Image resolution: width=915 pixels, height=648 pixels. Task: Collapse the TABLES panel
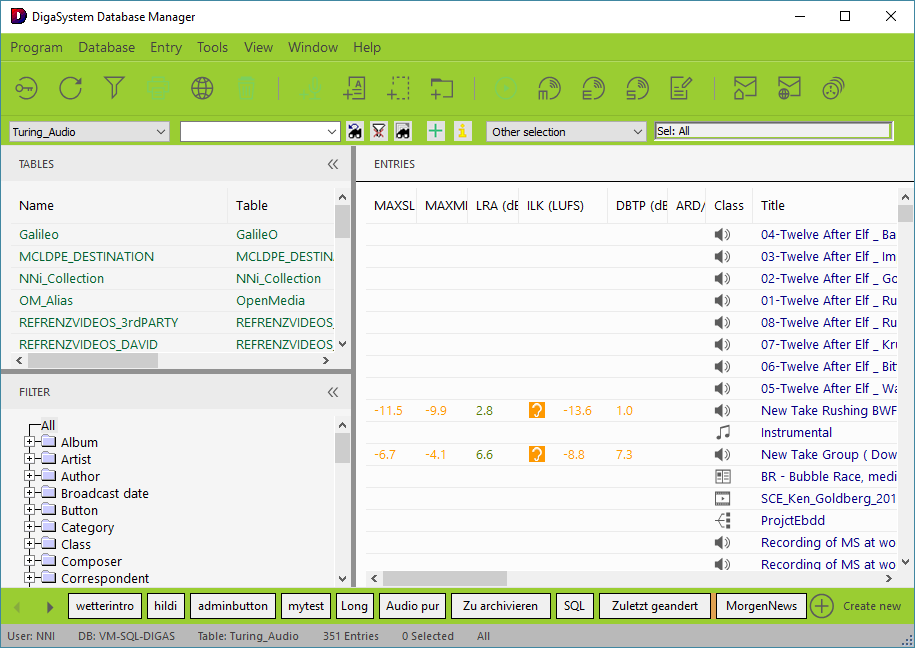[x=333, y=164]
